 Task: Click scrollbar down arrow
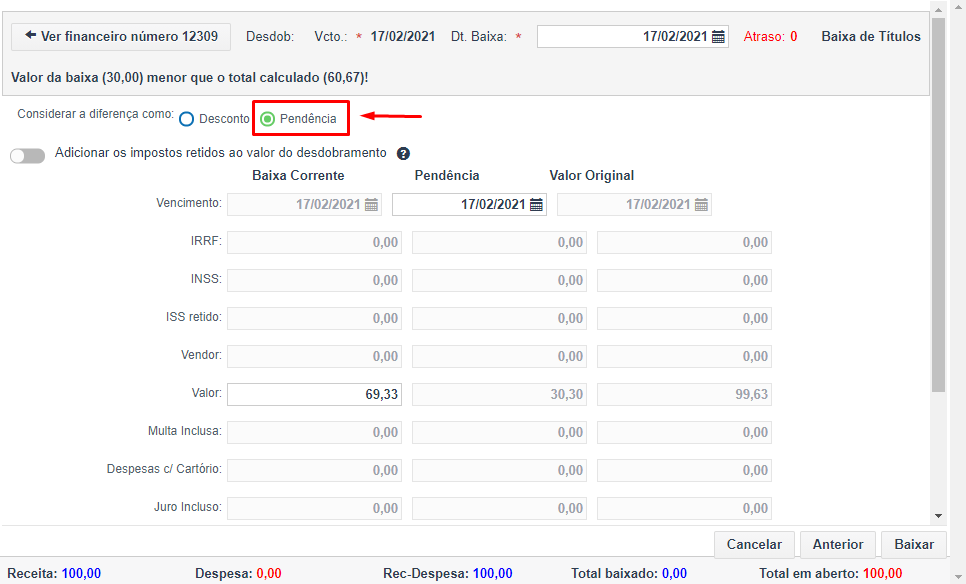click(938, 516)
